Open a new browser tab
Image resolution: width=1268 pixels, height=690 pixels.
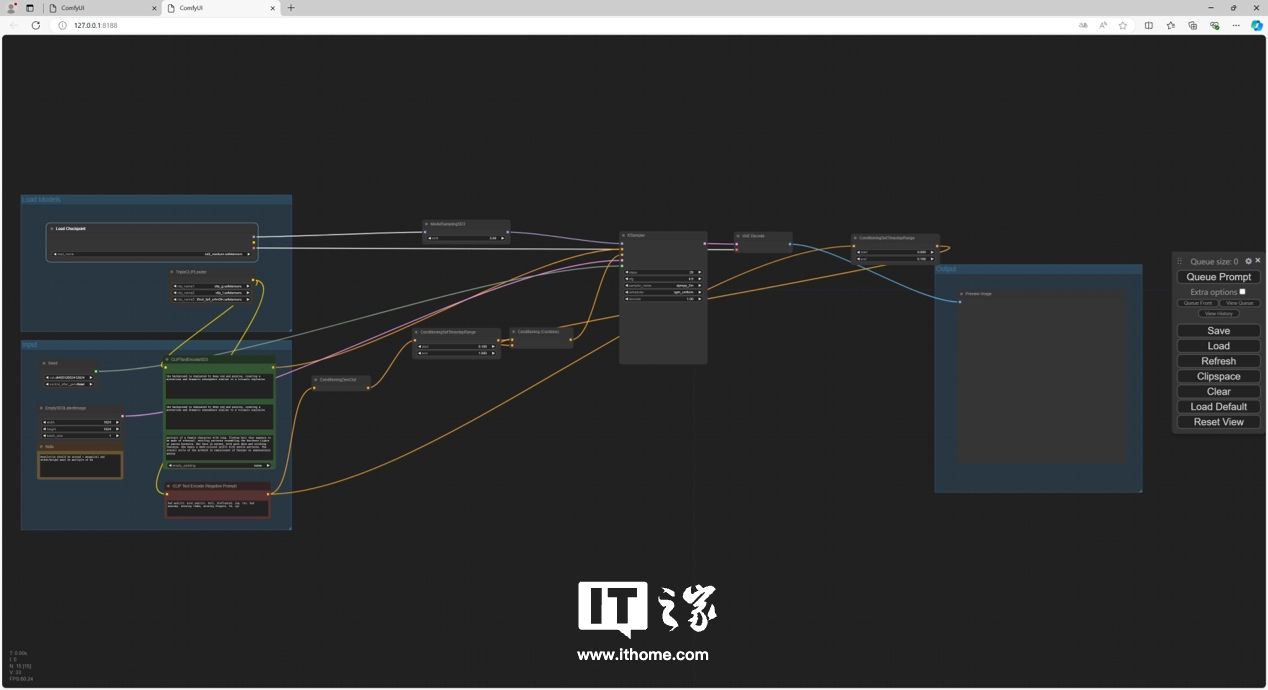pos(290,8)
